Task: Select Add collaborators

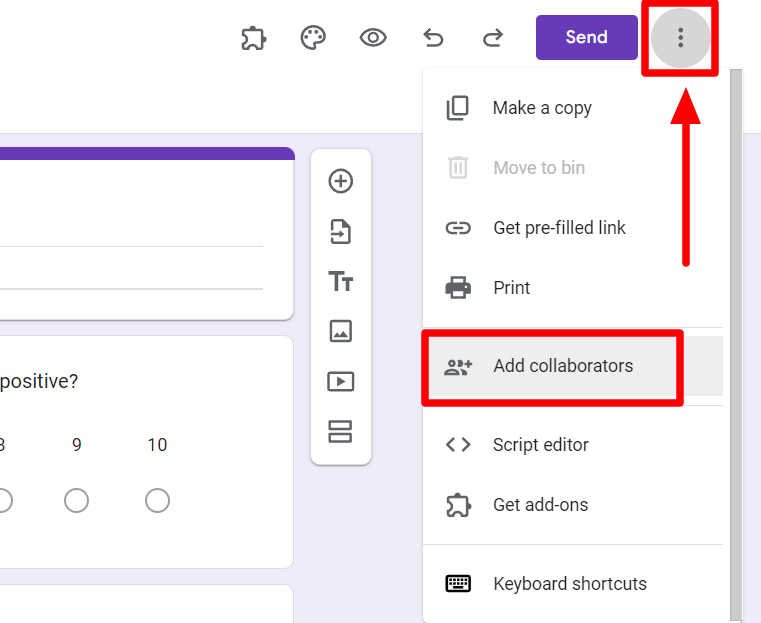Action: (x=573, y=366)
